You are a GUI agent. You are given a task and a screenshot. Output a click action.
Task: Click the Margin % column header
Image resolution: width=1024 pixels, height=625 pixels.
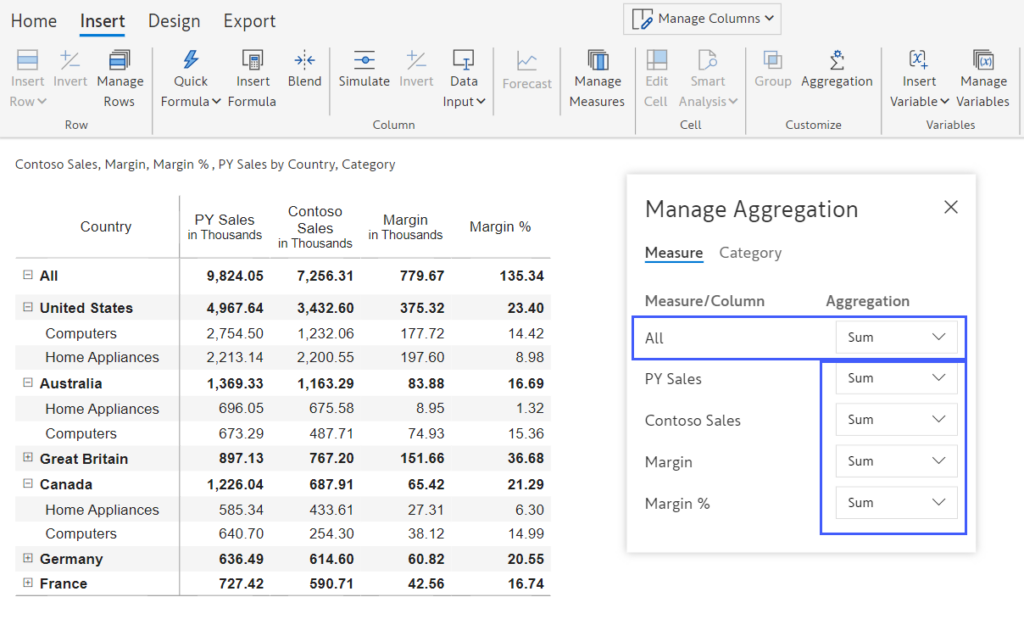500,227
